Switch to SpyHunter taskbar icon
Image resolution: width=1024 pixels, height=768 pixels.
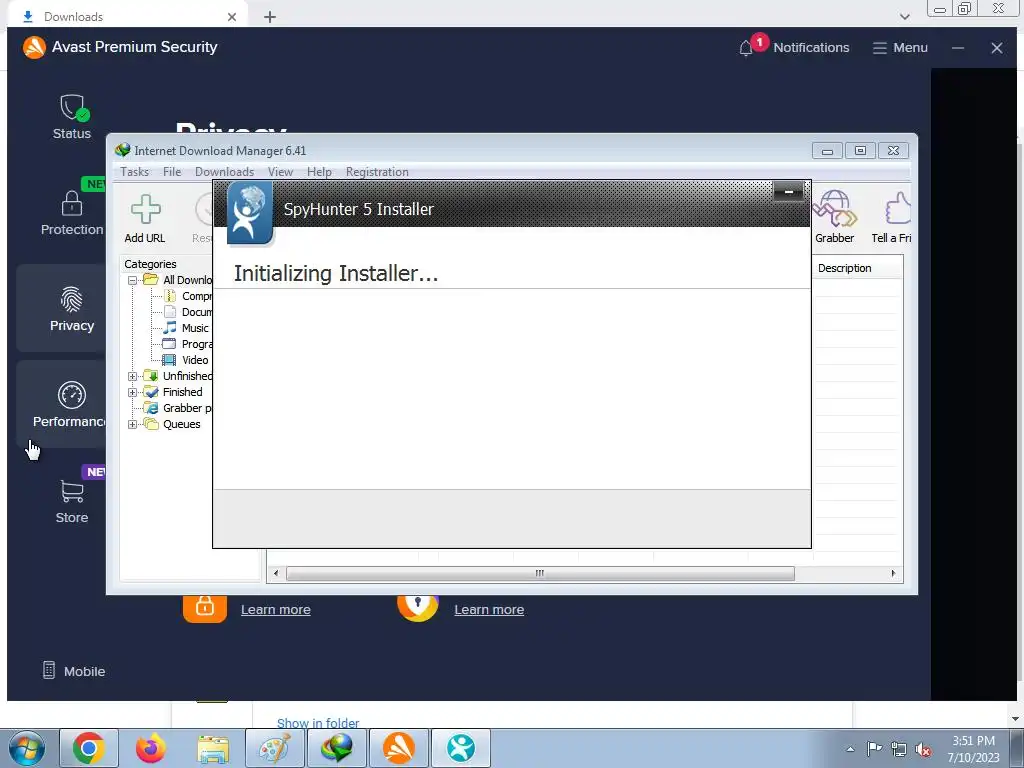[460, 748]
